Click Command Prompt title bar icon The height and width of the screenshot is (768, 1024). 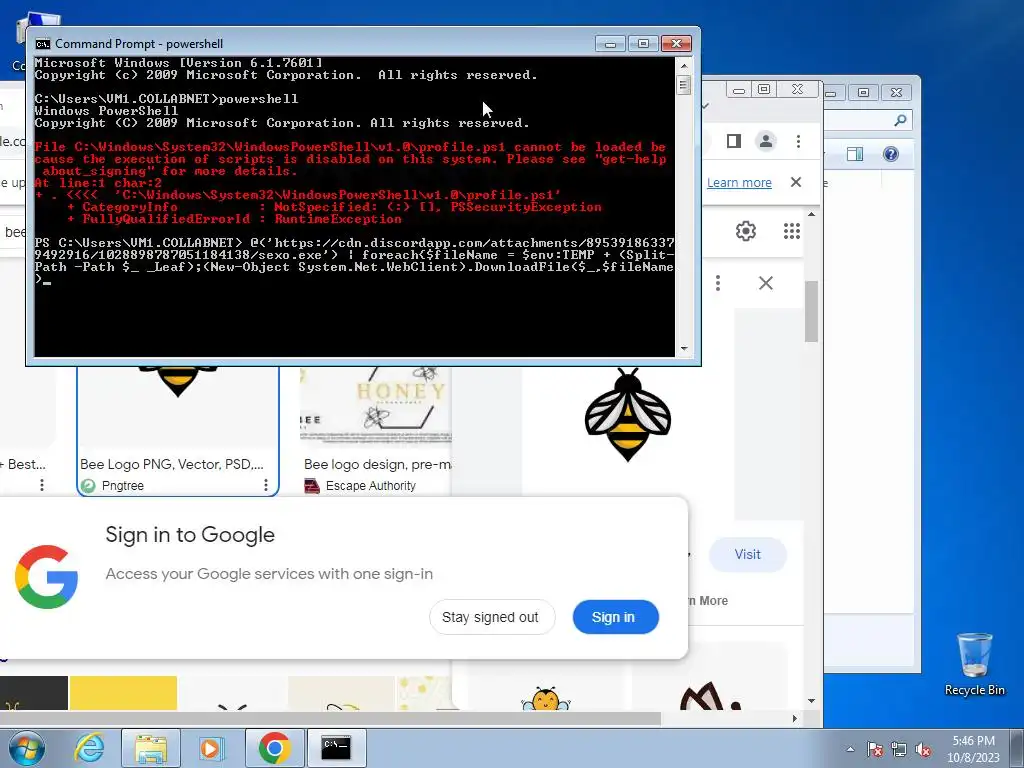(x=43, y=44)
